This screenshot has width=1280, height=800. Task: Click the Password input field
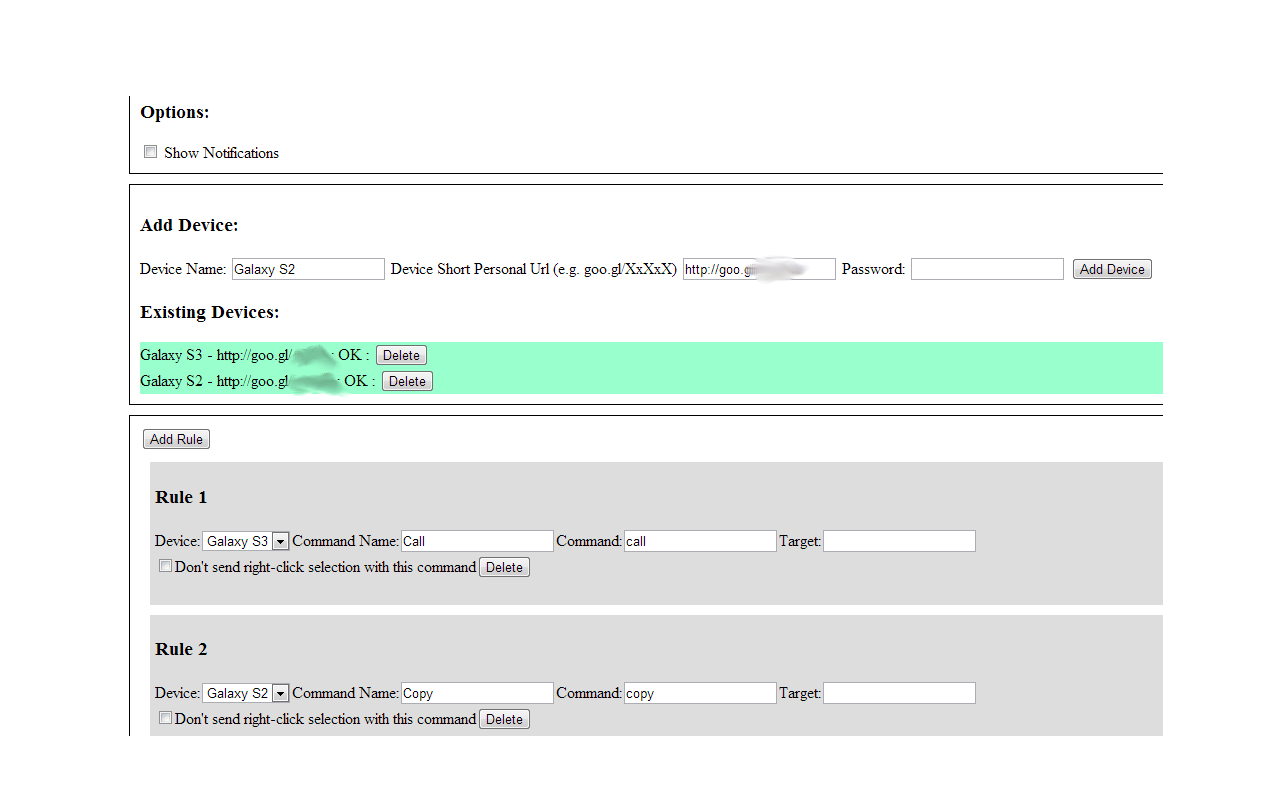pos(987,268)
